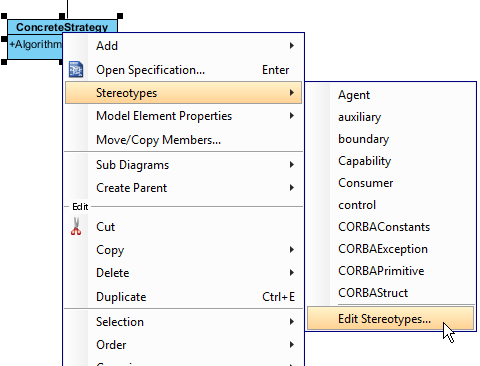Viewport: 480px width, 366px height.
Task: Expand the Add submenu arrow
Action: tap(292, 45)
